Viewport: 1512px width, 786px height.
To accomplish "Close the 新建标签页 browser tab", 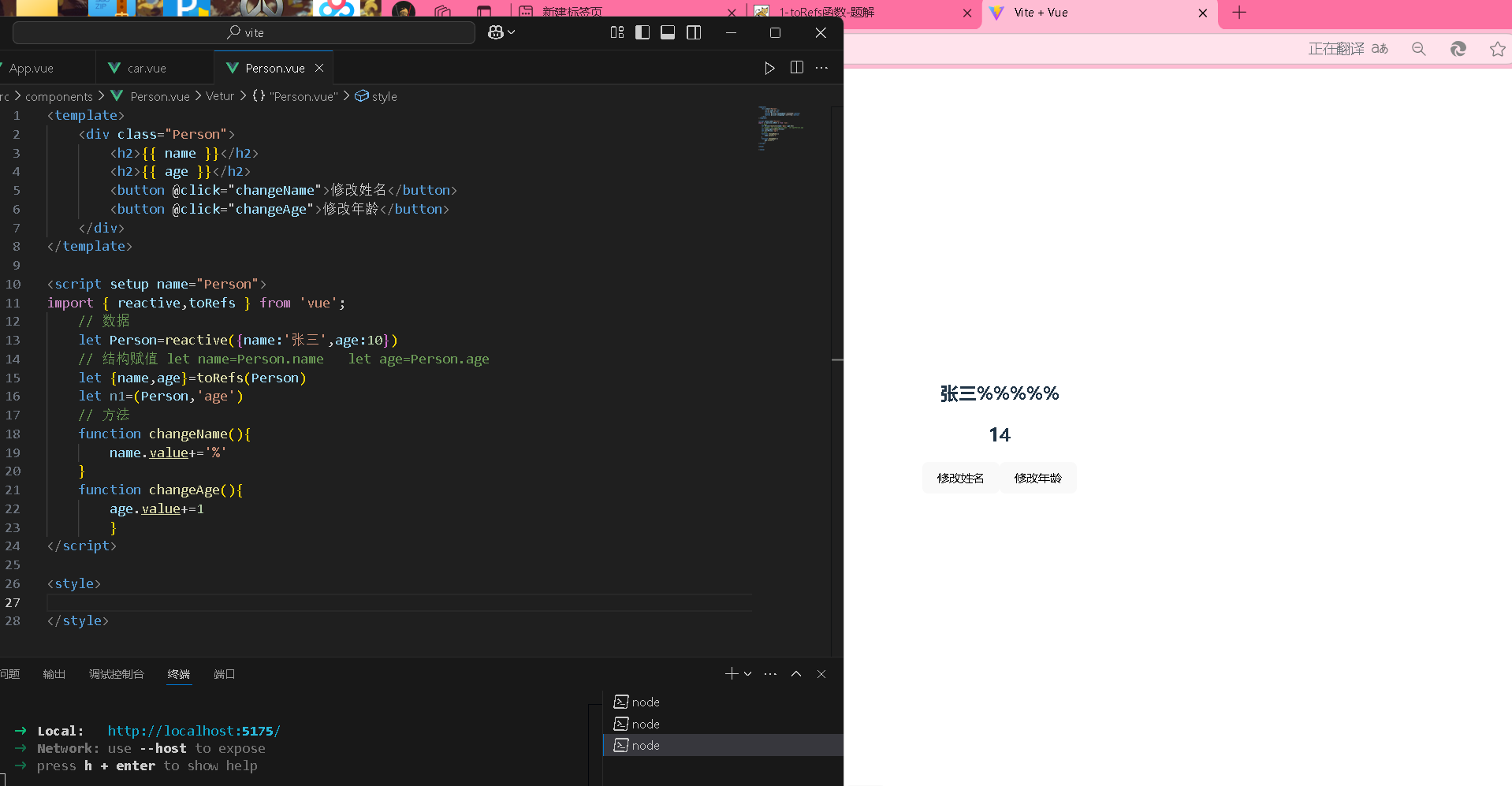I will (732, 13).
